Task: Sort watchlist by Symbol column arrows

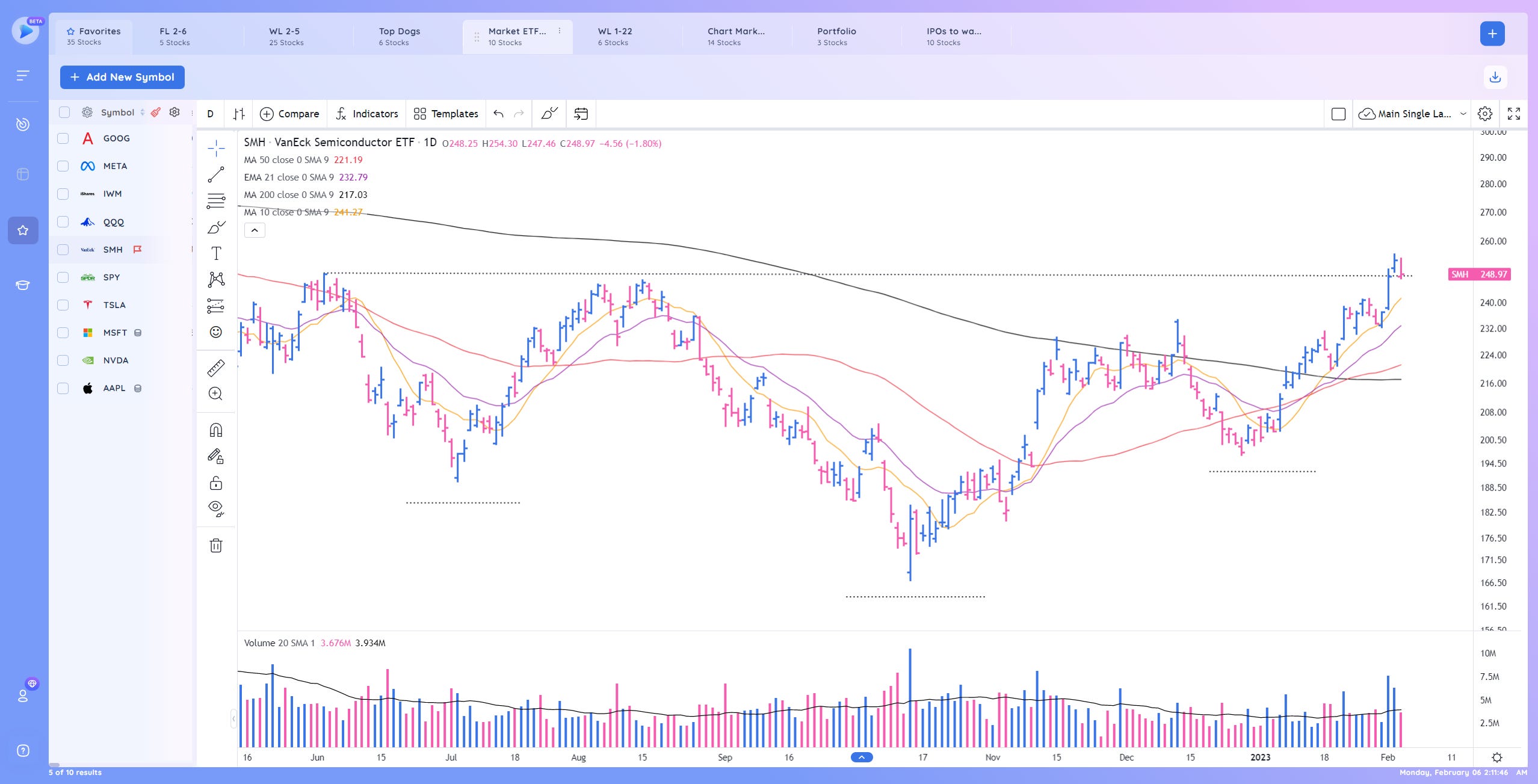Action: pyautogui.click(x=143, y=112)
